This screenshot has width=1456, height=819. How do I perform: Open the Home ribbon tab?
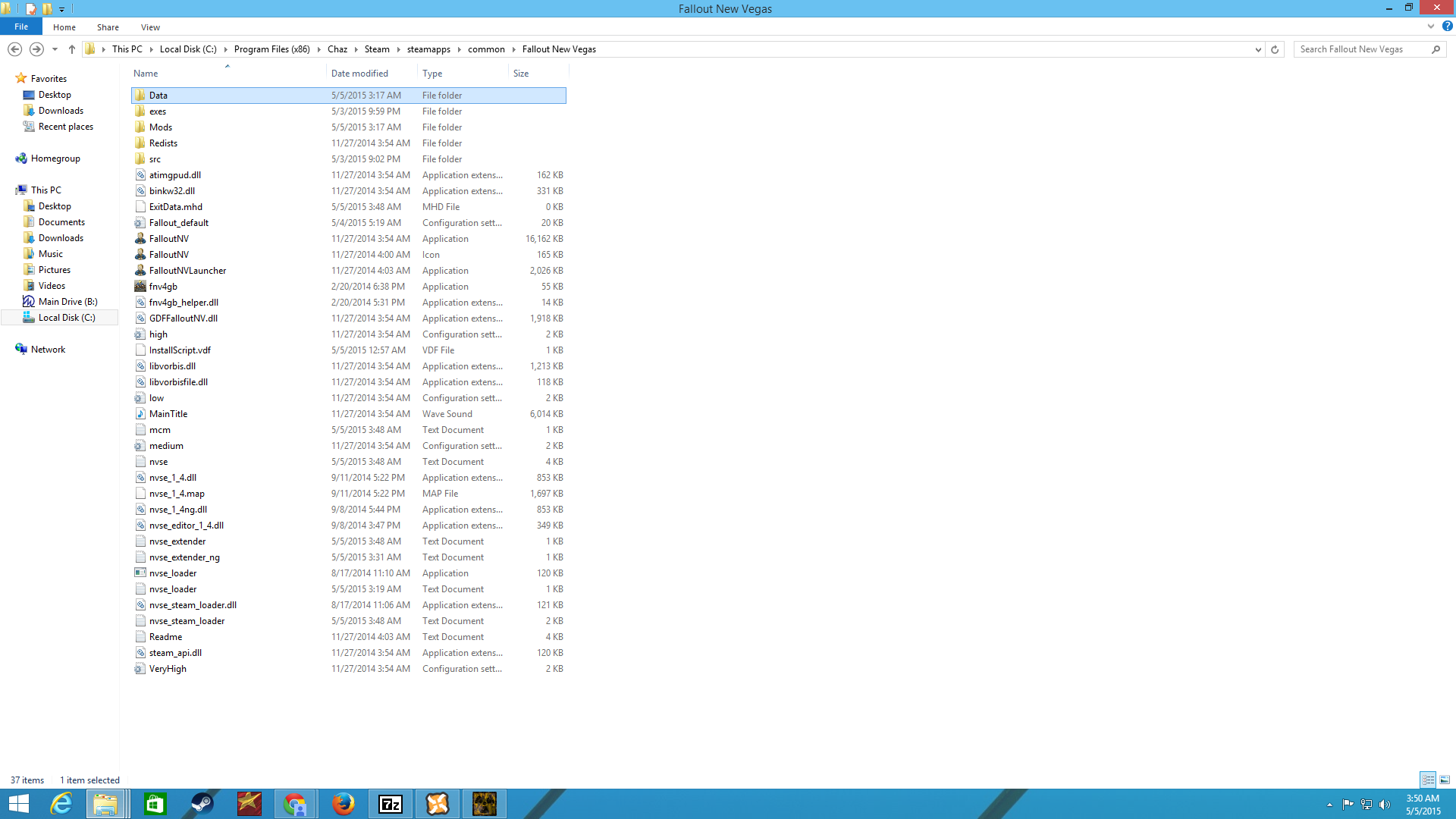coord(64,27)
